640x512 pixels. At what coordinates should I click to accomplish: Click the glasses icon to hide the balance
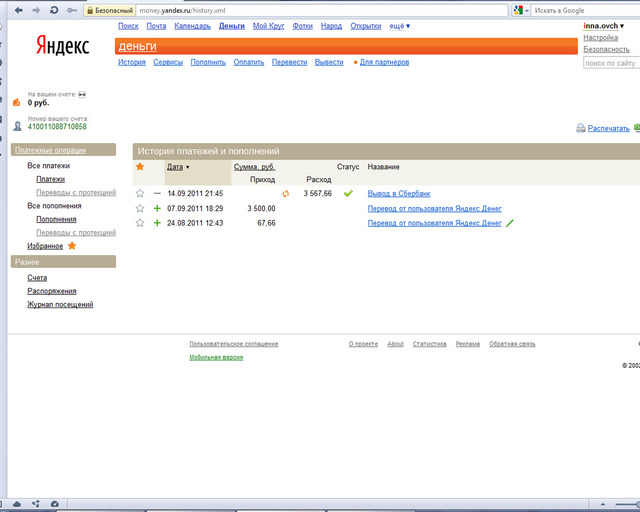(82, 94)
